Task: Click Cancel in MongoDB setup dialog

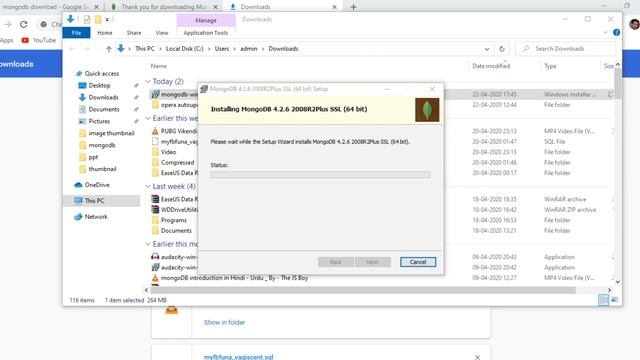Action: click(x=418, y=262)
